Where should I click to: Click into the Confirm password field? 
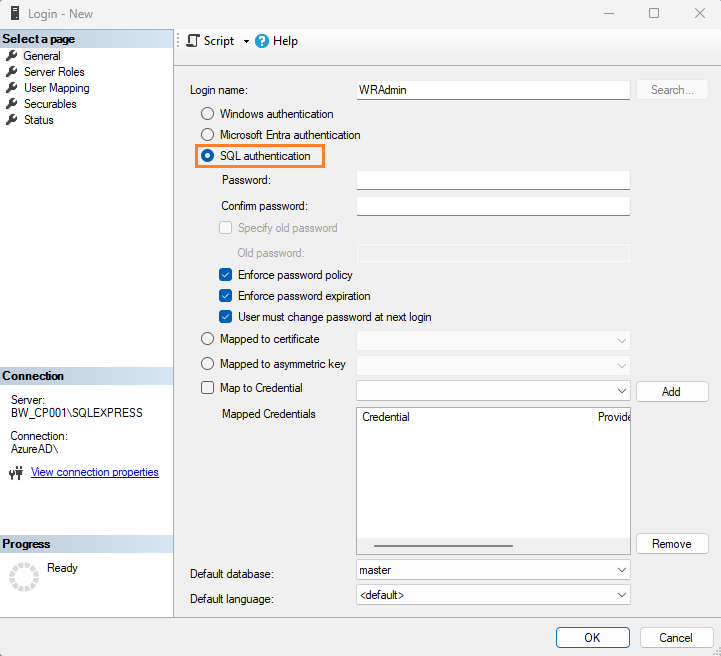pyautogui.click(x=493, y=206)
